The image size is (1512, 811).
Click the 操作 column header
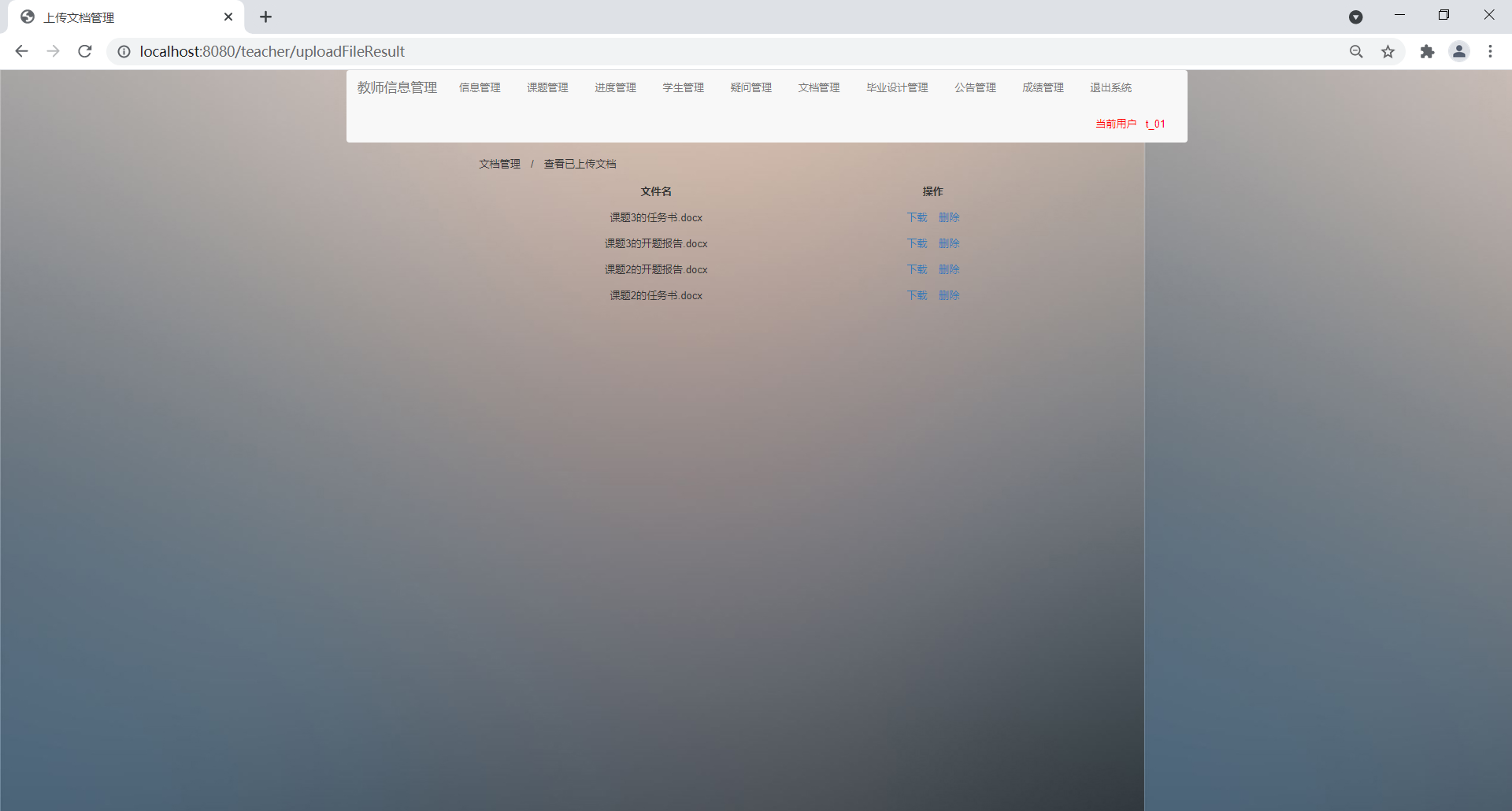tap(932, 191)
